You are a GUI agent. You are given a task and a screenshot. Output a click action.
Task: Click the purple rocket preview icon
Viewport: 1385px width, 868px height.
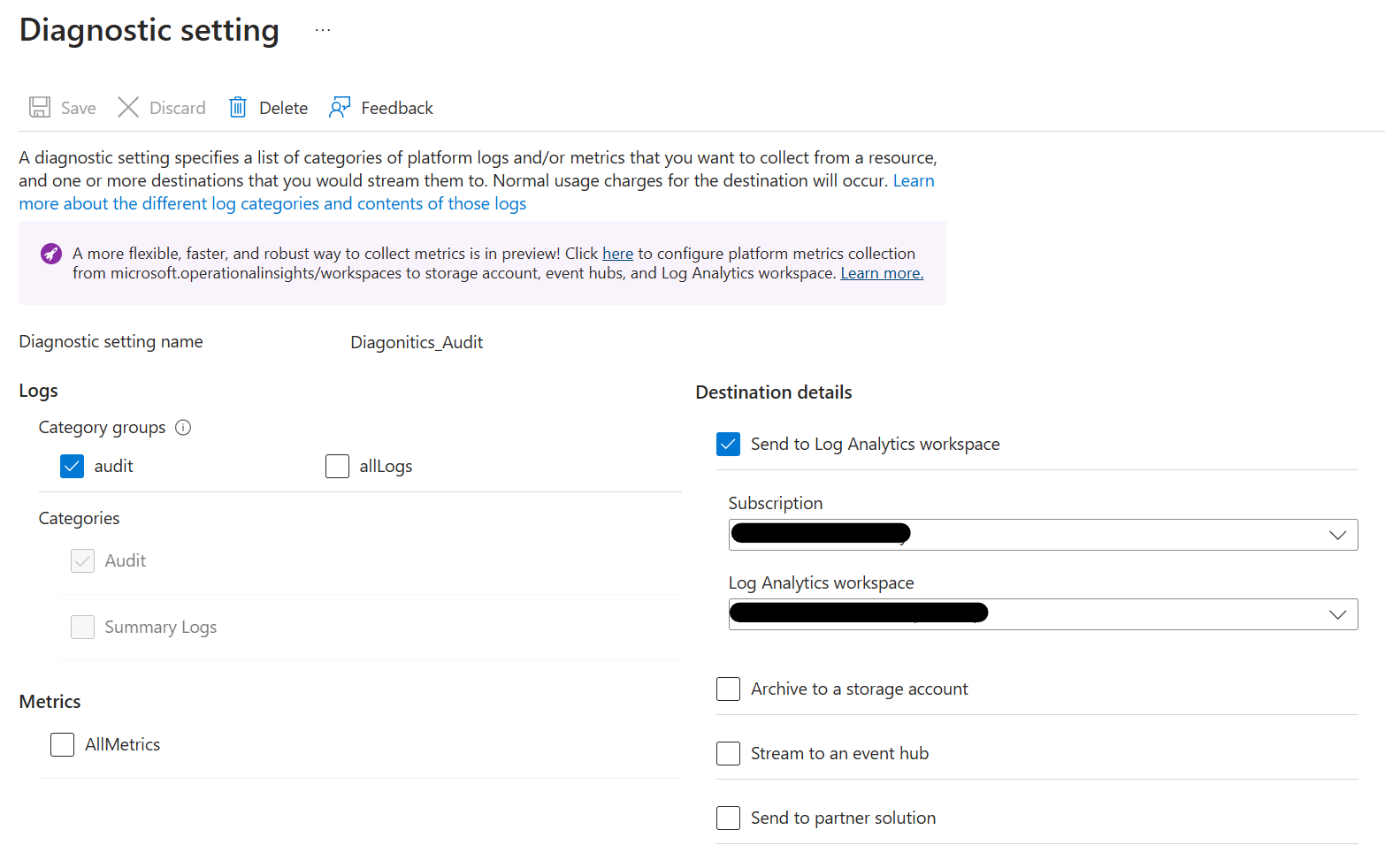51,255
